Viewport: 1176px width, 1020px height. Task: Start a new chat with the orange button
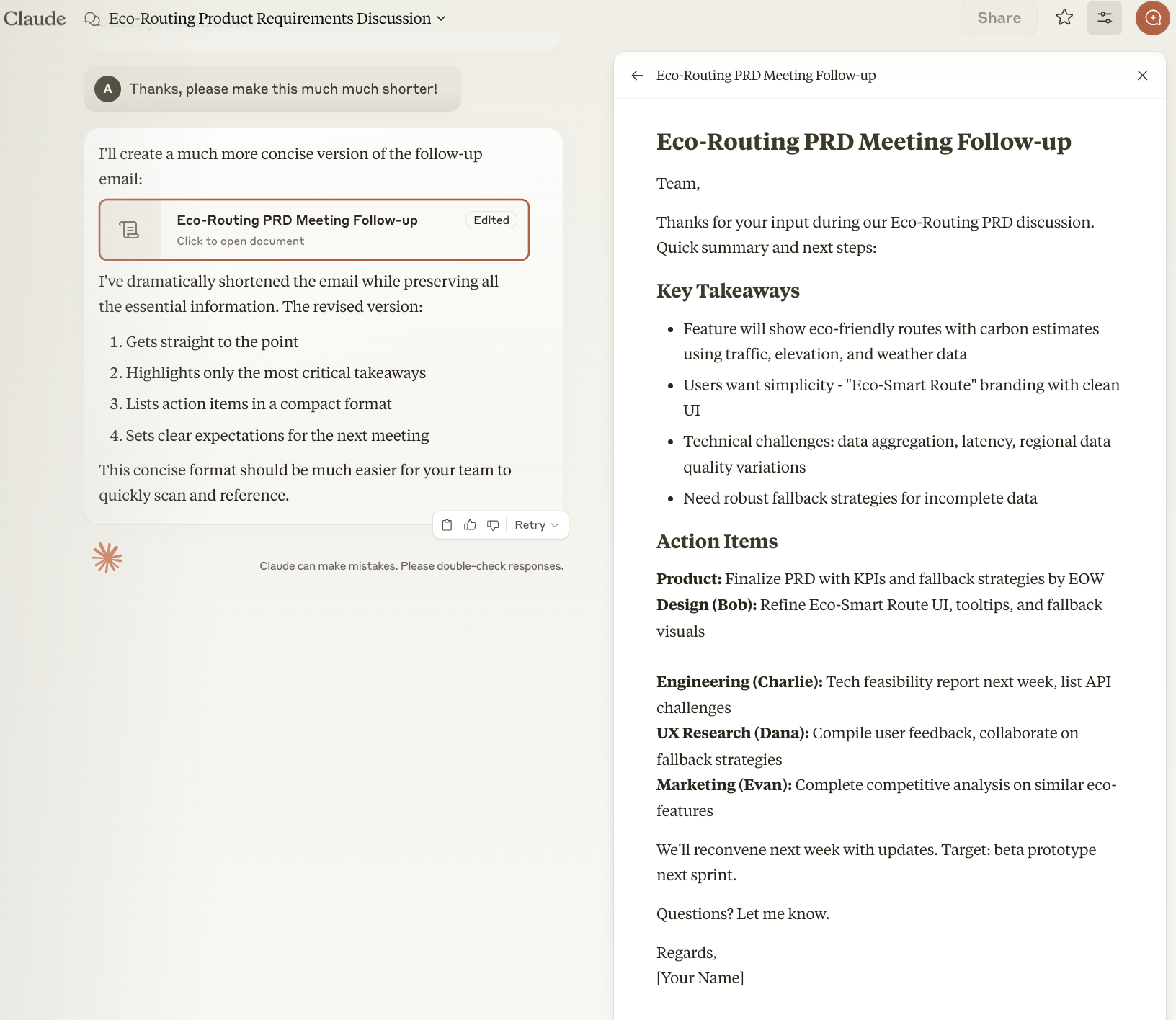[x=1152, y=18]
